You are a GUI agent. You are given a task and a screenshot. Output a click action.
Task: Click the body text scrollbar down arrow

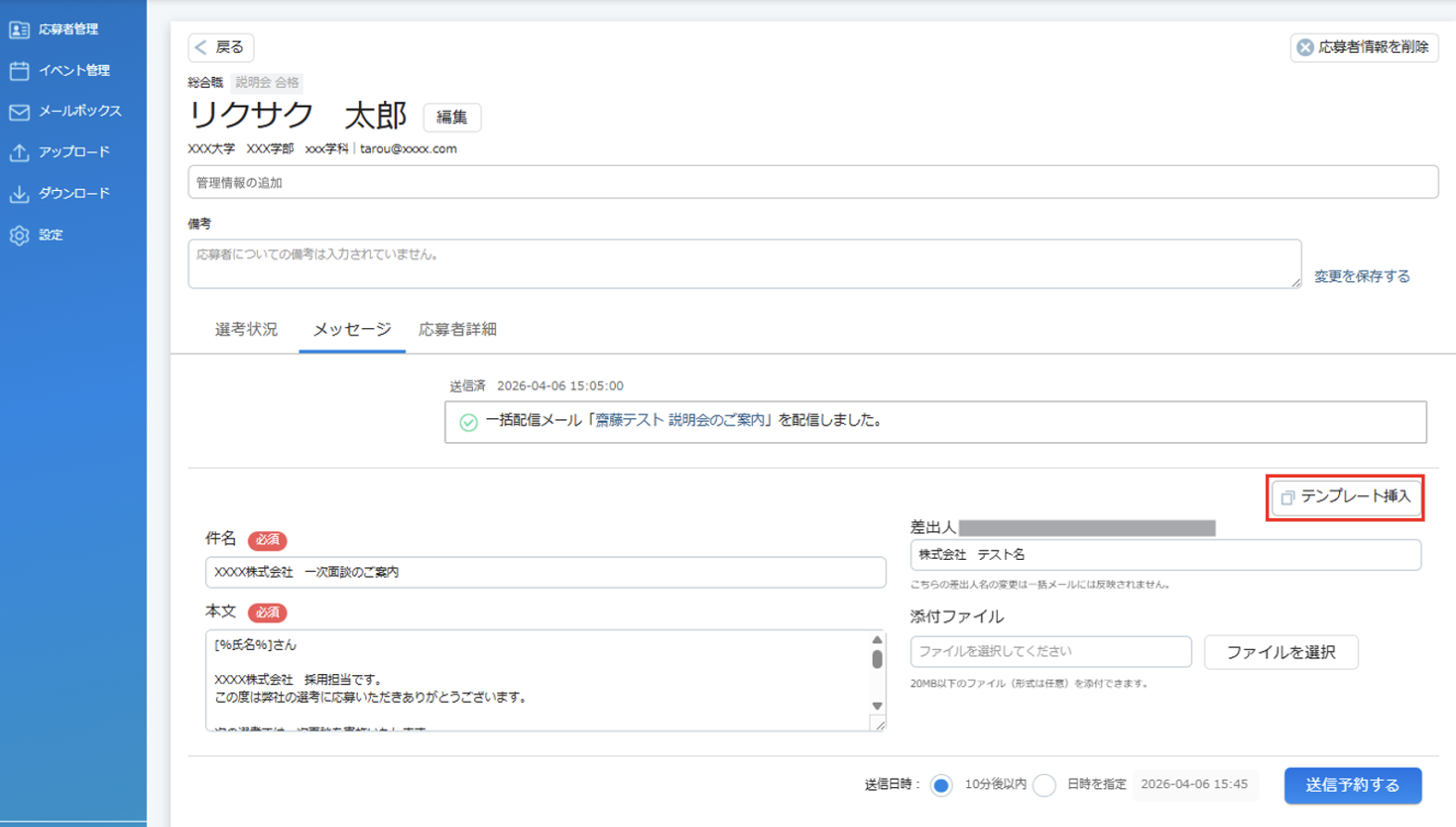click(x=877, y=706)
